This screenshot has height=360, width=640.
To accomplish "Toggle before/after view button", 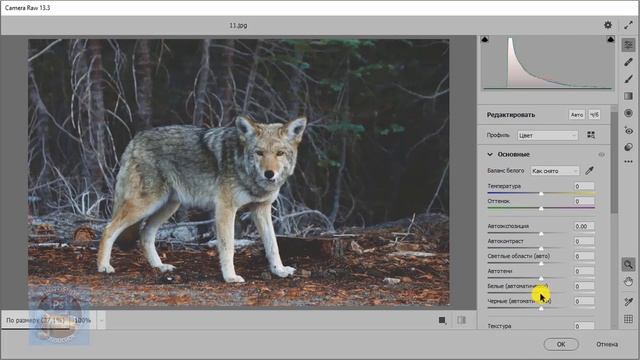I will (x=442, y=320).
